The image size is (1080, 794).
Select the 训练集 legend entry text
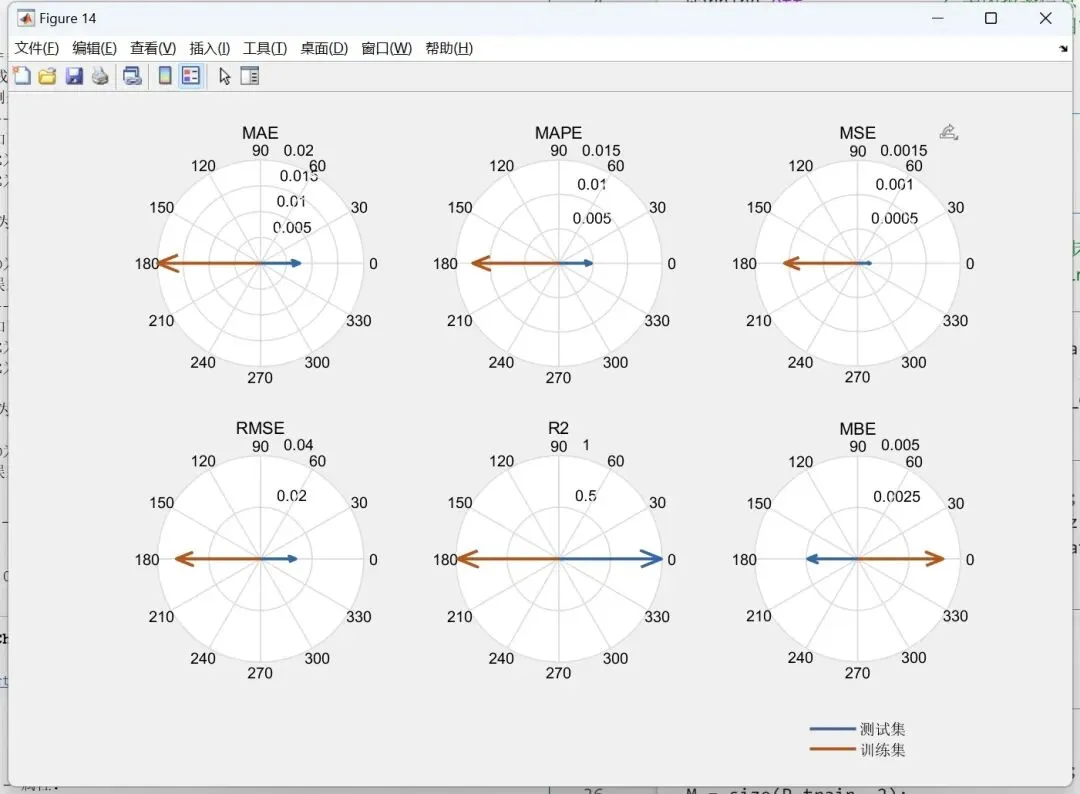tap(882, 749)
